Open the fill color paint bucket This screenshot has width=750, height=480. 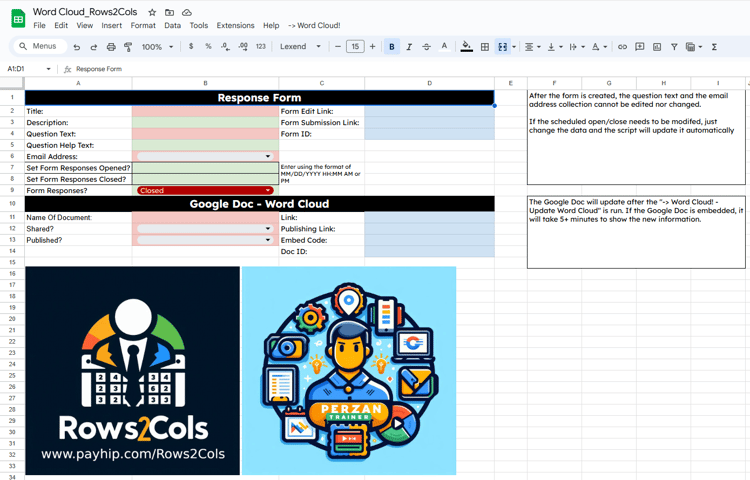click(466, 47)
